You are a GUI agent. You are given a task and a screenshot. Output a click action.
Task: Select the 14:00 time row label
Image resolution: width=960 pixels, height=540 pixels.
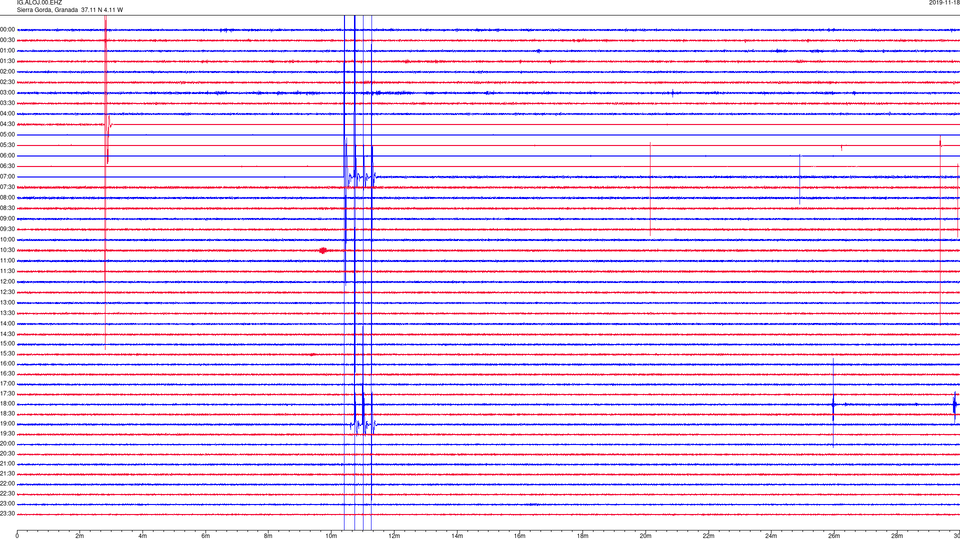[7, 324]
